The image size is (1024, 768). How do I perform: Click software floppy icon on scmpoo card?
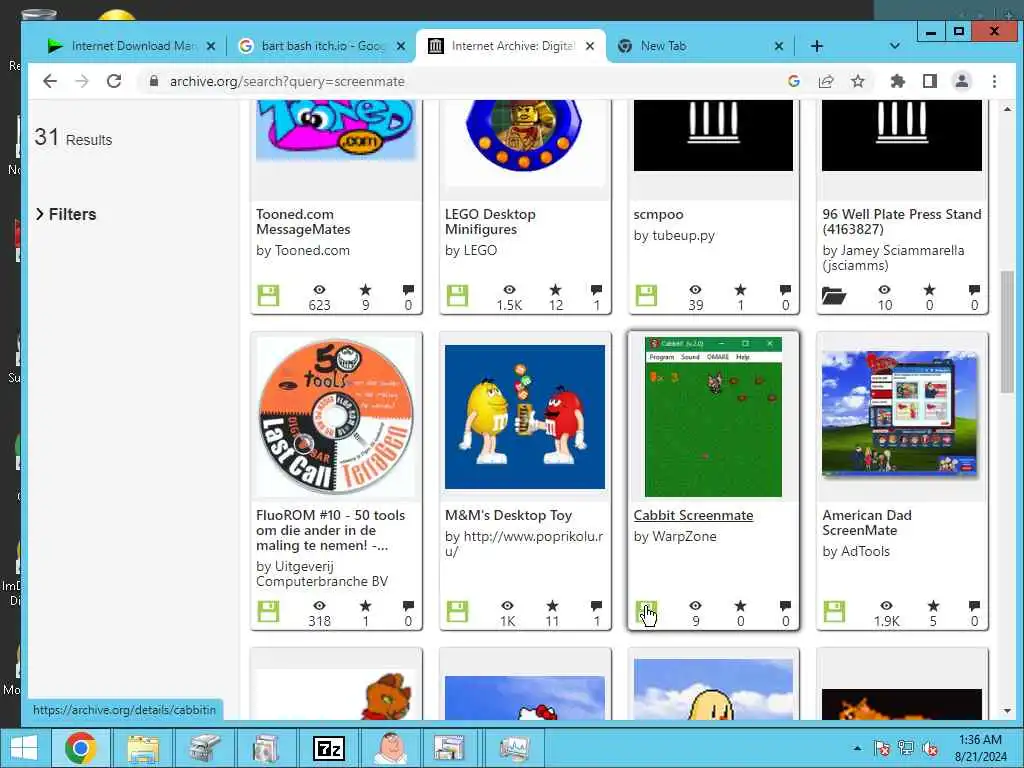tap(646, 295)
